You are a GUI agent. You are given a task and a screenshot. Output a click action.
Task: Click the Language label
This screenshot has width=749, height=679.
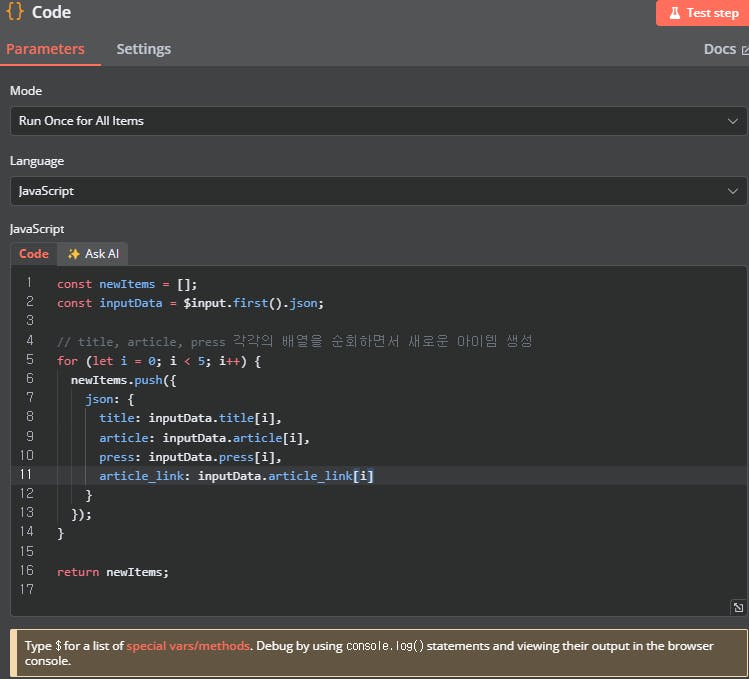coord(37,161)
